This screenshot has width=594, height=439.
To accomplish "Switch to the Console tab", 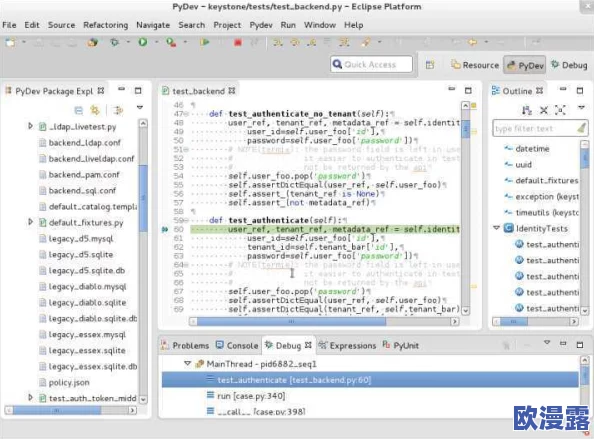I will (x=237, y=345).
